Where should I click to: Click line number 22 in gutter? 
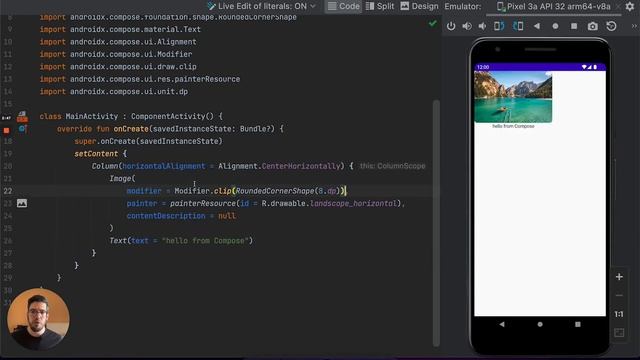coord(8,191)
